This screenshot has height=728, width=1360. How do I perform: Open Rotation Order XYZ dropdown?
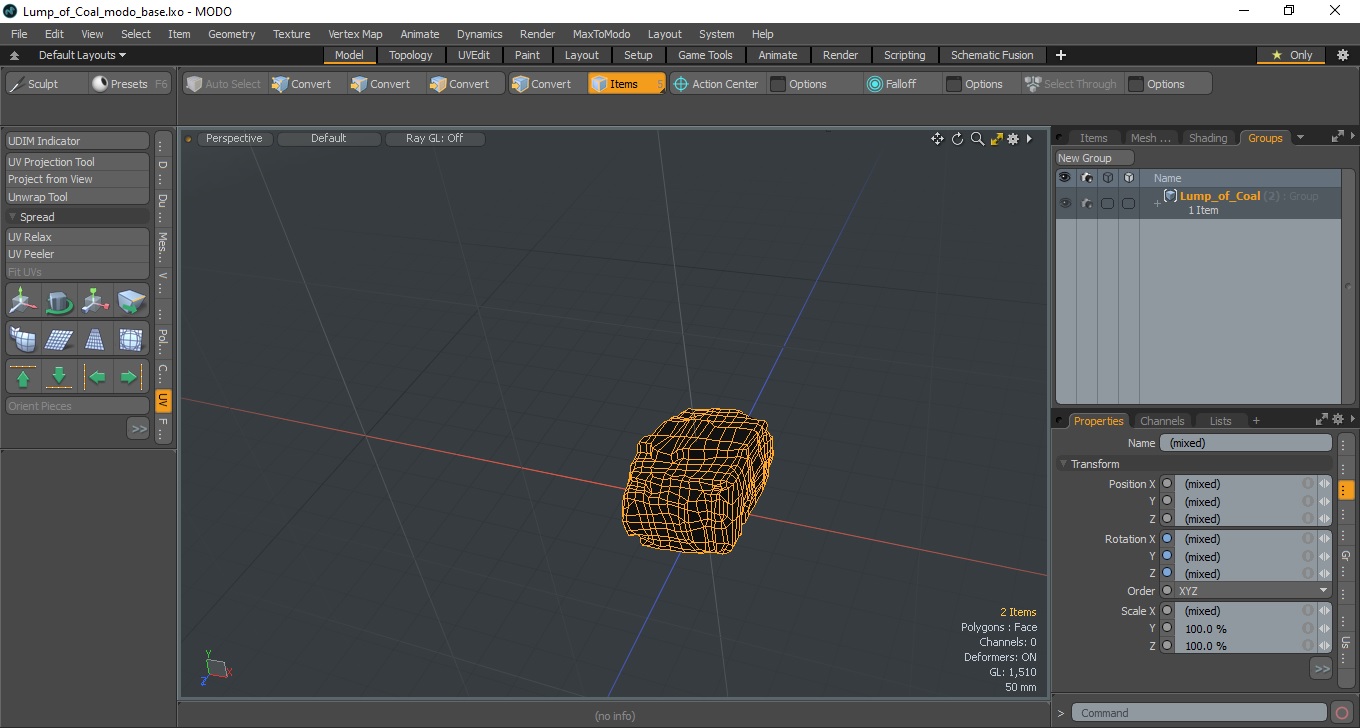pyautogui.click(x=1253, y=591)
